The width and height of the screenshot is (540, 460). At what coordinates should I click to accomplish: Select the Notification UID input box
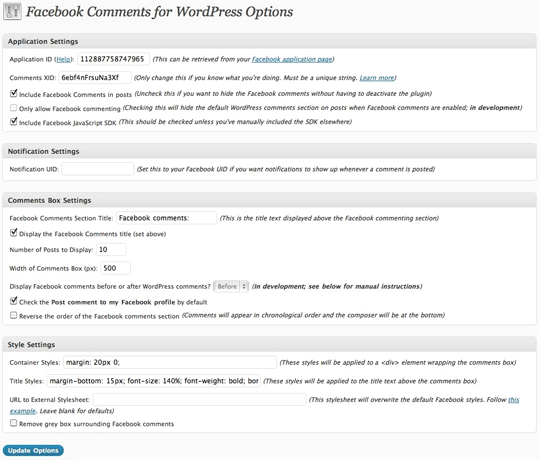coord(98,169)
